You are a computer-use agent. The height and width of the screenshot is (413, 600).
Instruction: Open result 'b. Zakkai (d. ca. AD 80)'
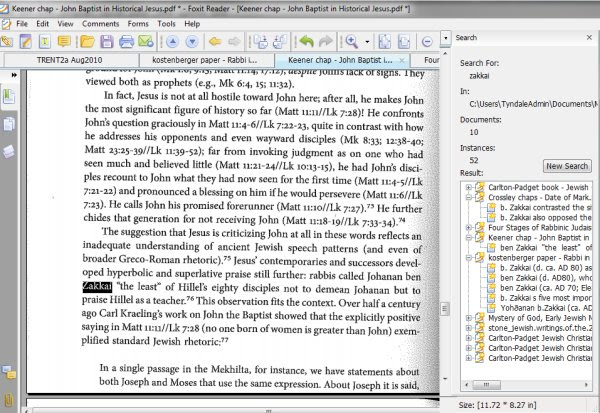click(x=545, y=268)
